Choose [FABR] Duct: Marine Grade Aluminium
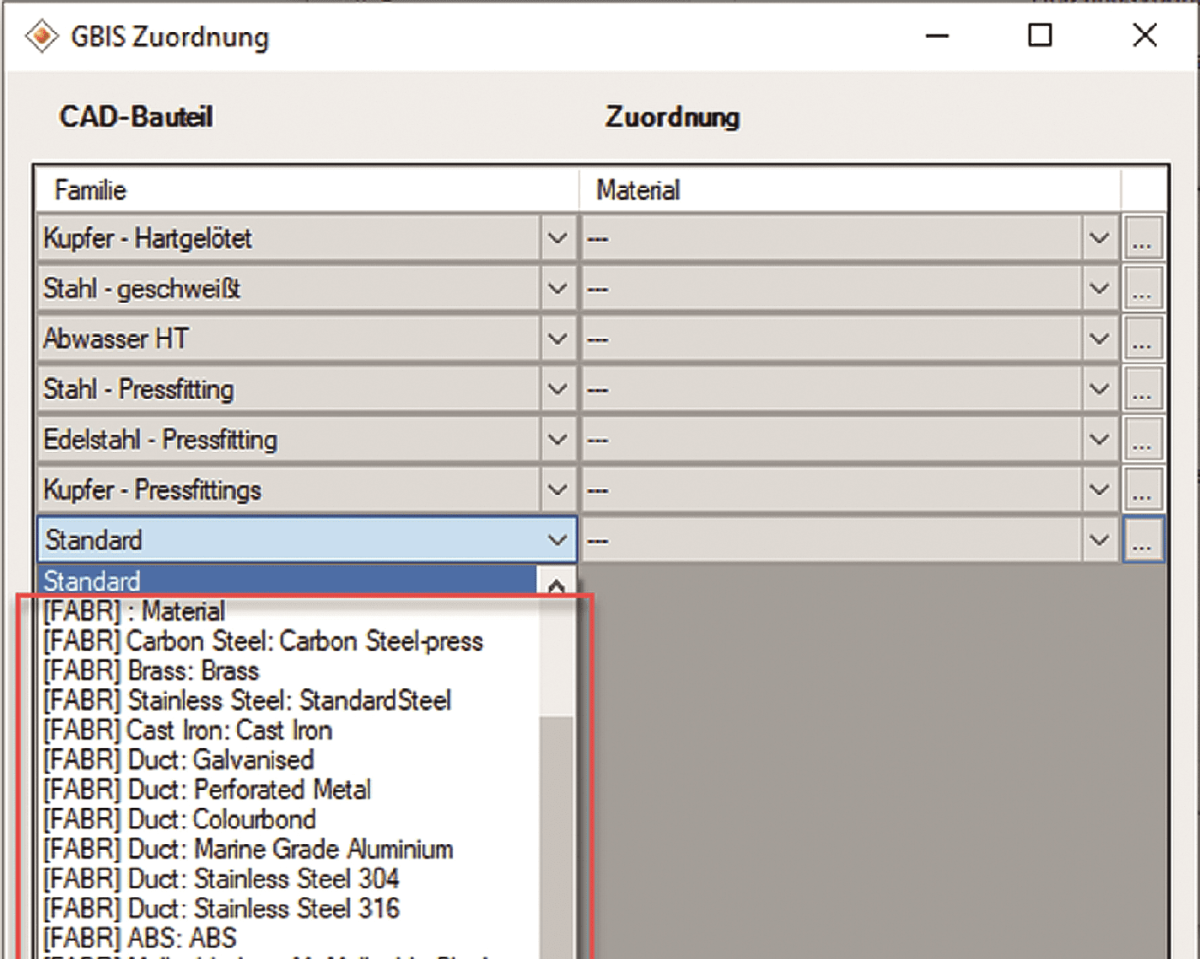1200x959 pixels. pyautogui.click(x=249, y=850)
